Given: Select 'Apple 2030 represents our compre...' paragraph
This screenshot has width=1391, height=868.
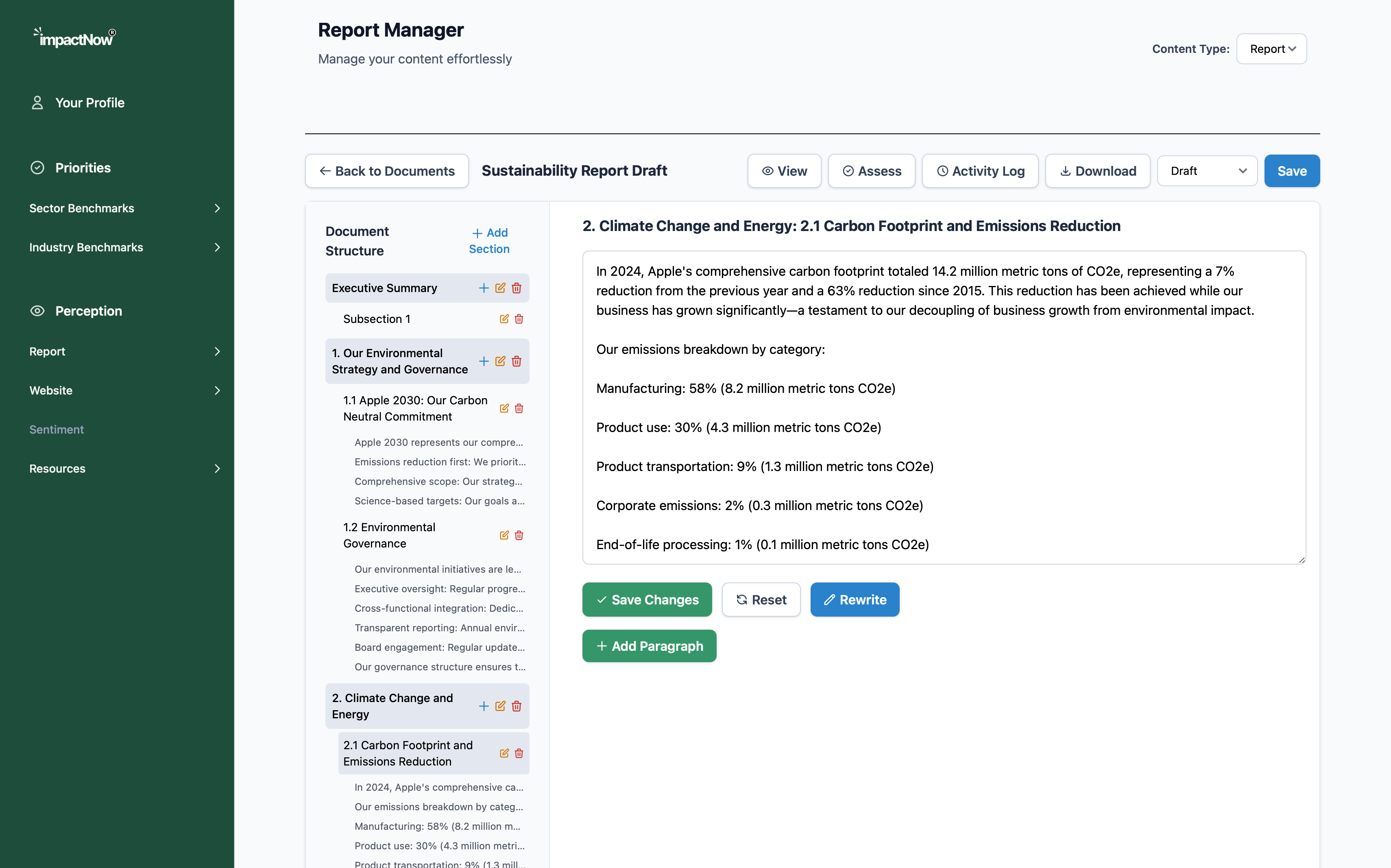Looking at the screenshot, I should point(439,443).
